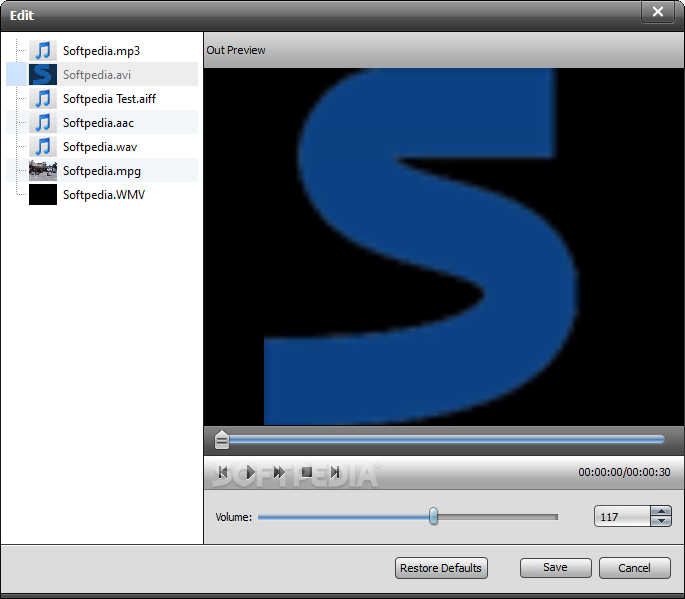
Task: Select the Softpedia.avi file name
Action: (97, 75)
